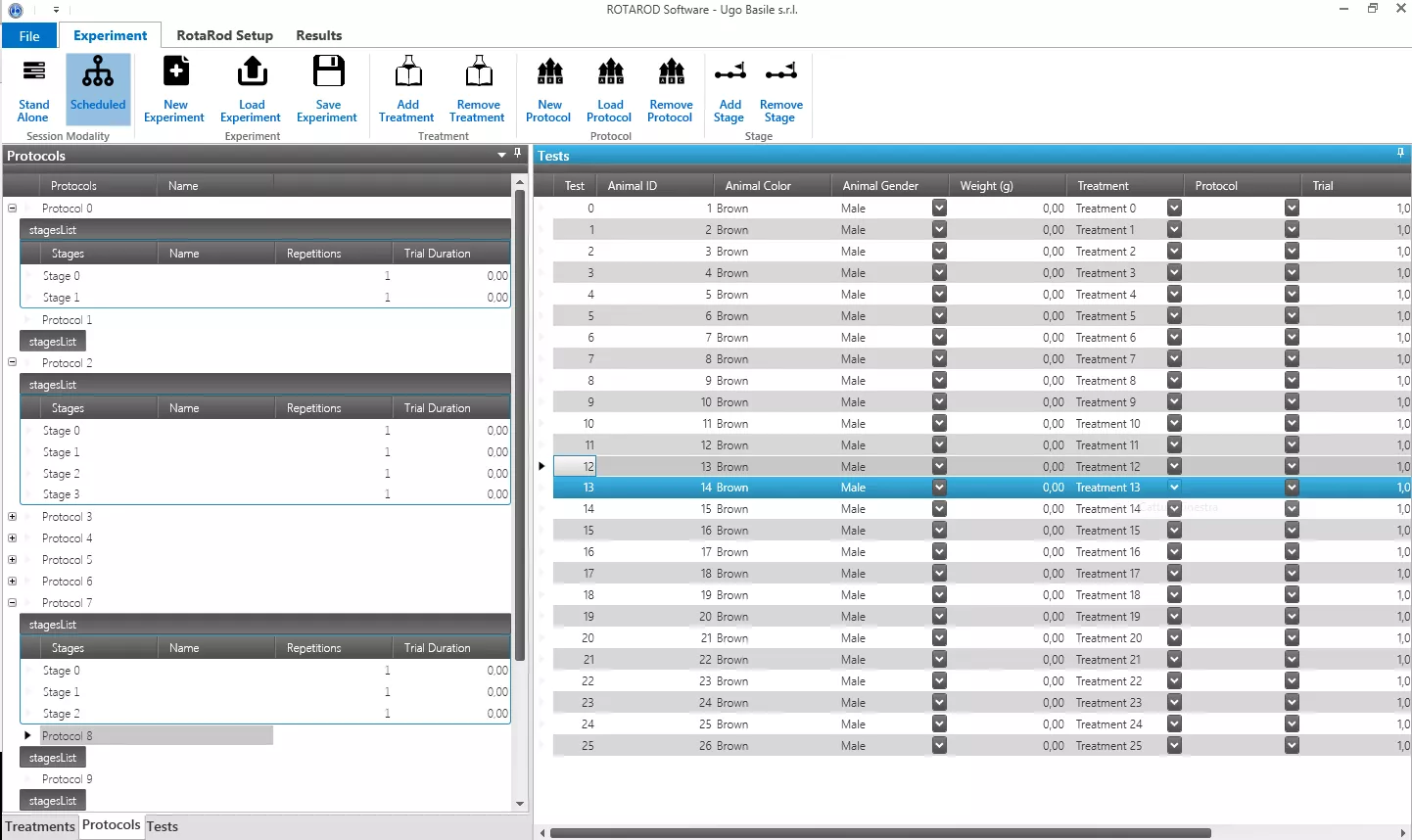The image size is (1412, 840).
Task: Open the Results tab
Action: pos(318,34)
